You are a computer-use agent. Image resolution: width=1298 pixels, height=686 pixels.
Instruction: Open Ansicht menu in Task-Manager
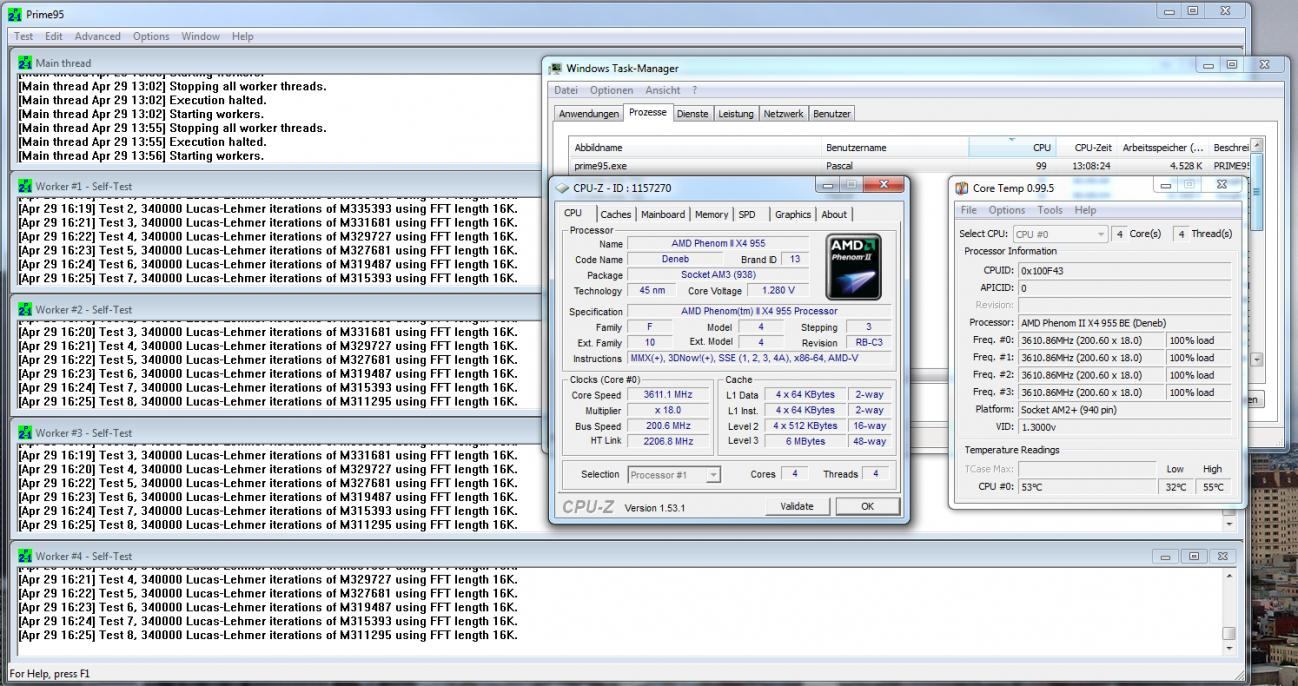pyautogui.click(x=662, y=90)
